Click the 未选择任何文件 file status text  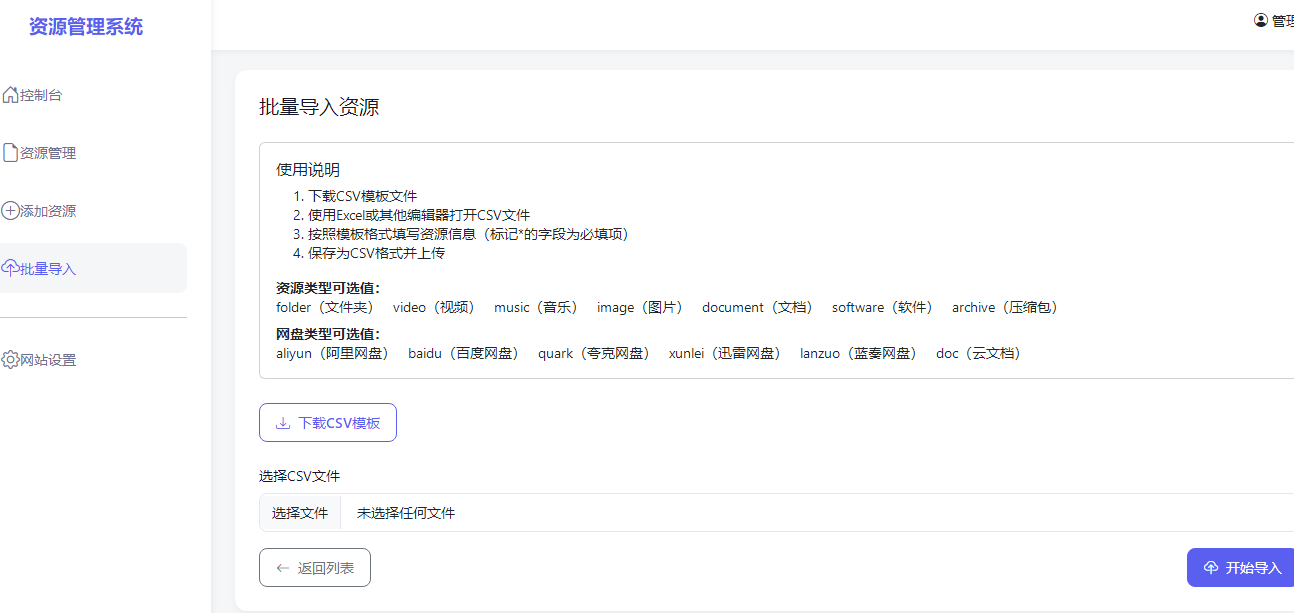[404, 512]
